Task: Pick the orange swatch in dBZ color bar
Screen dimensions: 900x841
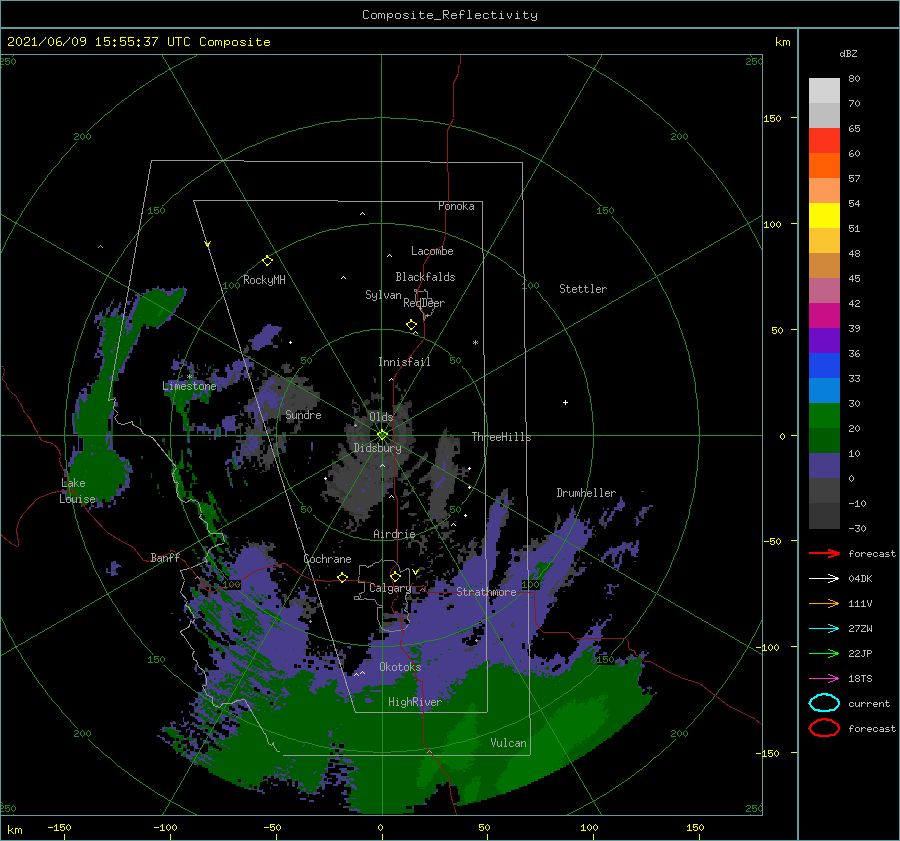Action: pos(824,166)
